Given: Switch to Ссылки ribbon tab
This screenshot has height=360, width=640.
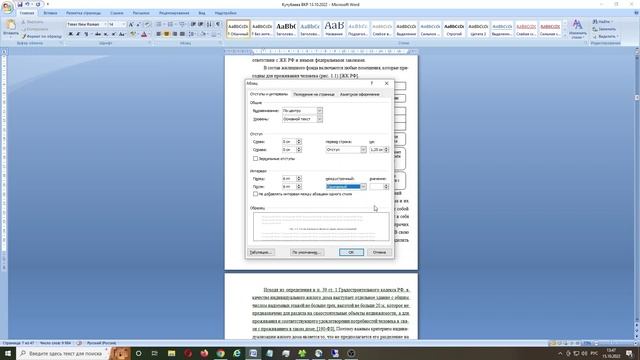Looking at the screenshot, I should click(117, 13).
